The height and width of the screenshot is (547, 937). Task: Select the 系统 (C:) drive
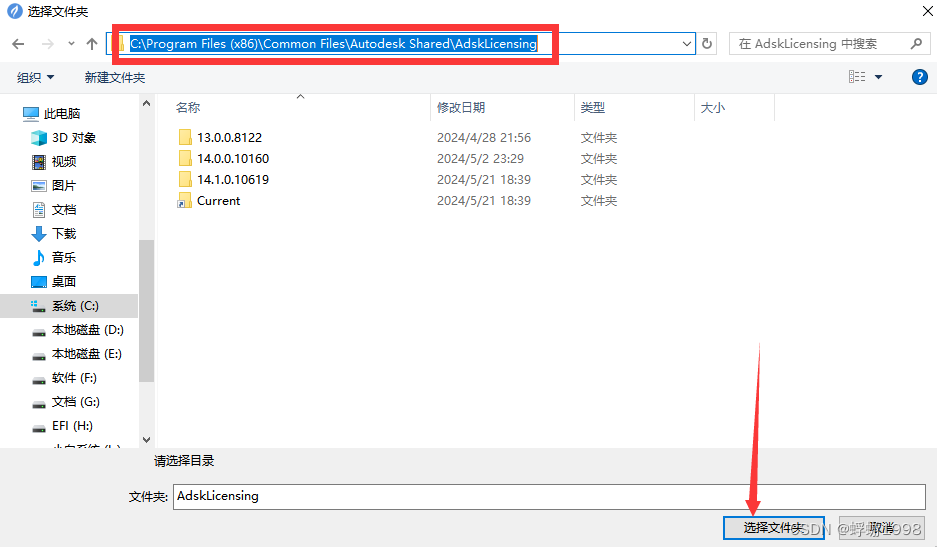(69, 305)
